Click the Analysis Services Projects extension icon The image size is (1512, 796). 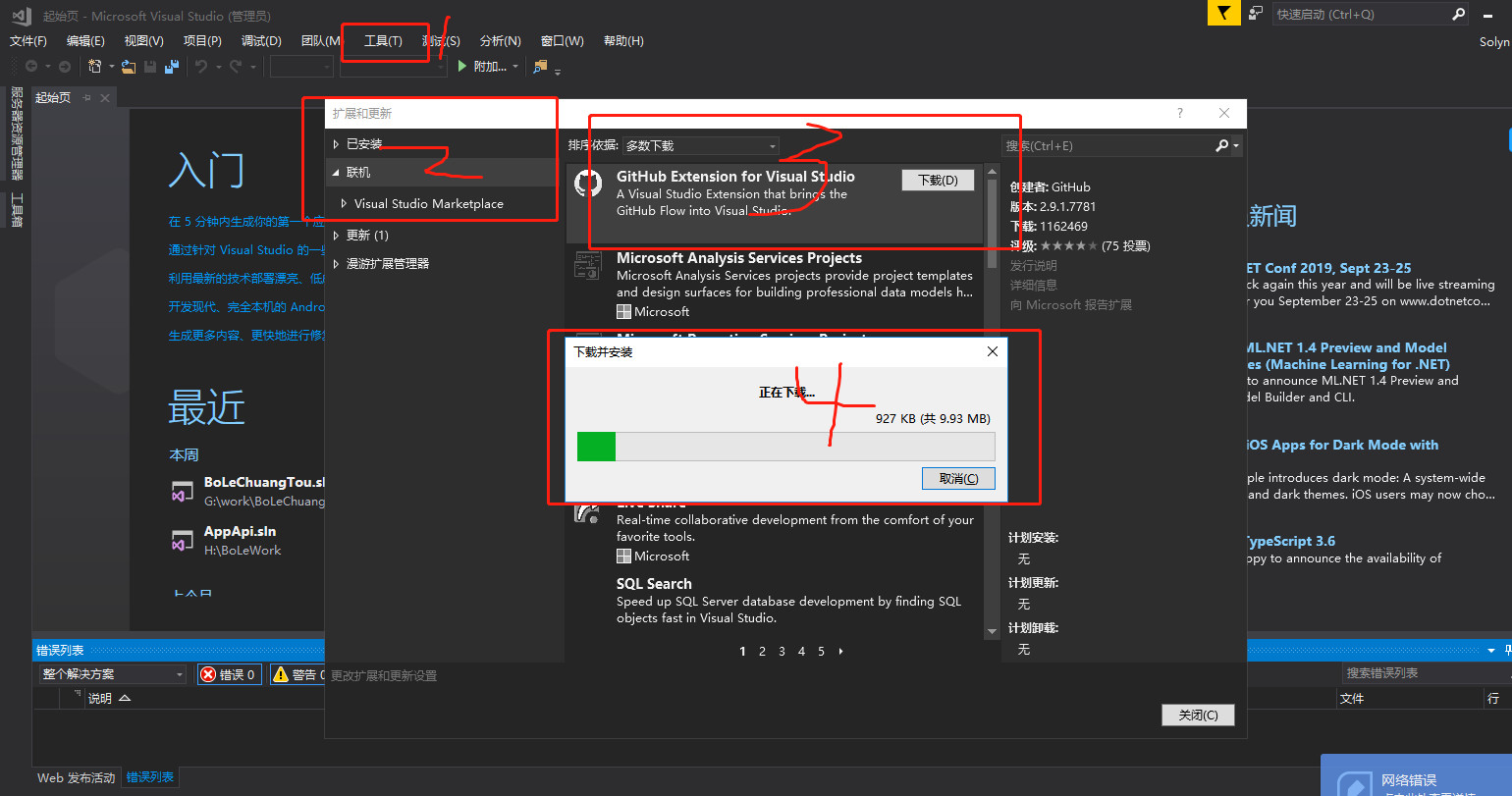point(589,264)
